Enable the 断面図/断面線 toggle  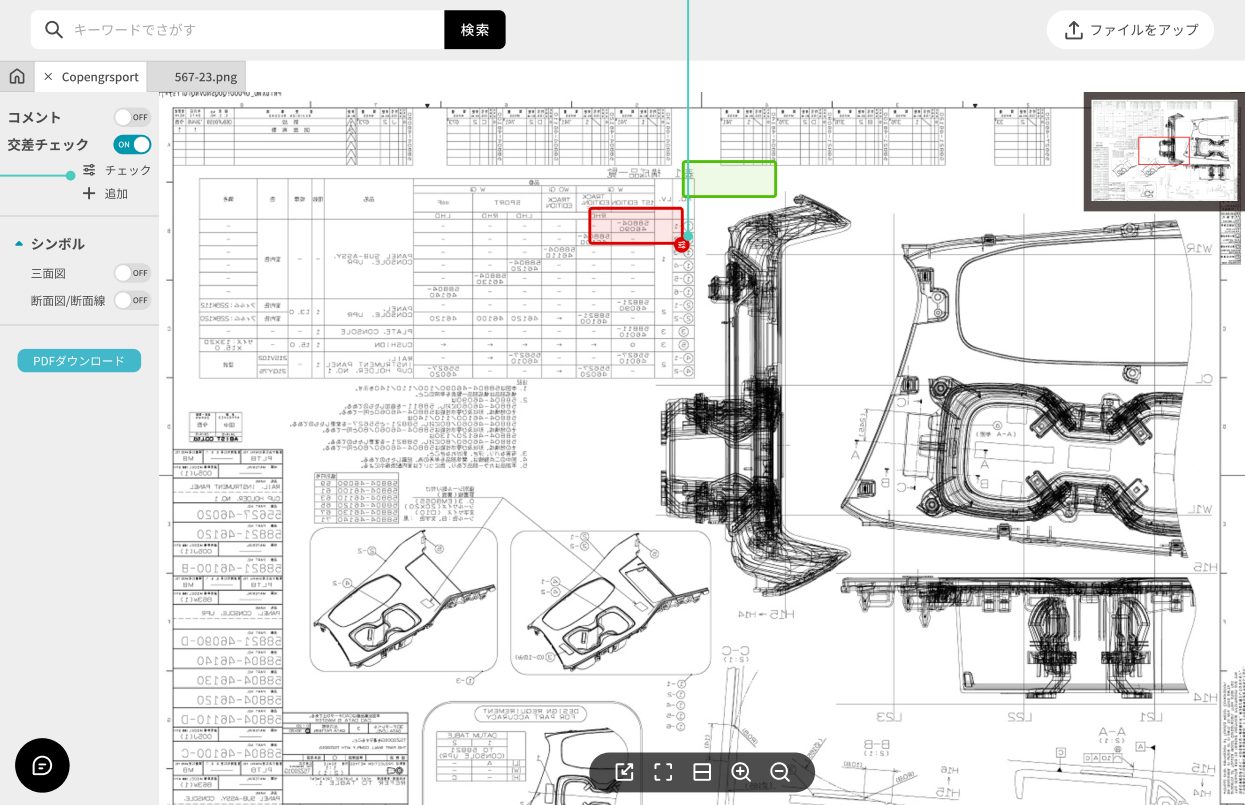(132, 300)
